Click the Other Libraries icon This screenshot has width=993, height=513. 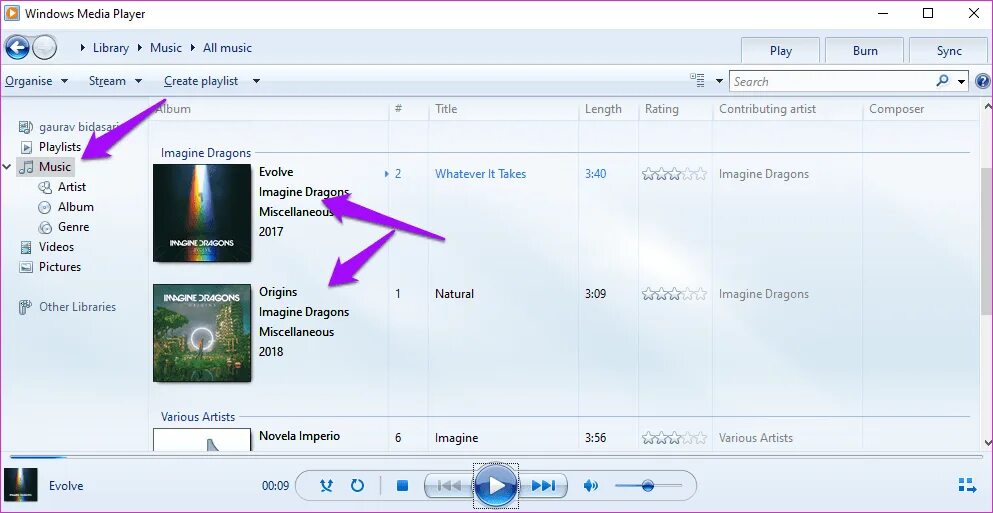point(25,307)
